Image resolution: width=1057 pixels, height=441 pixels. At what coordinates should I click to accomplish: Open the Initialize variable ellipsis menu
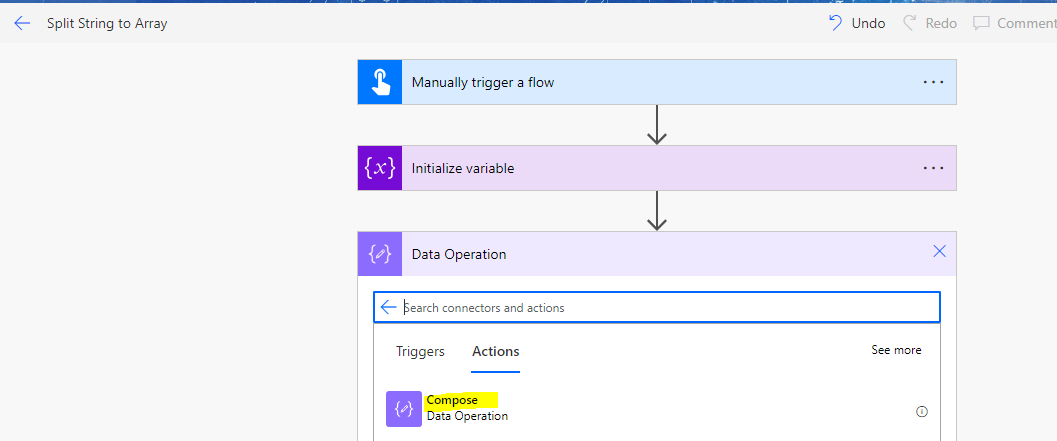click(934, 168)
